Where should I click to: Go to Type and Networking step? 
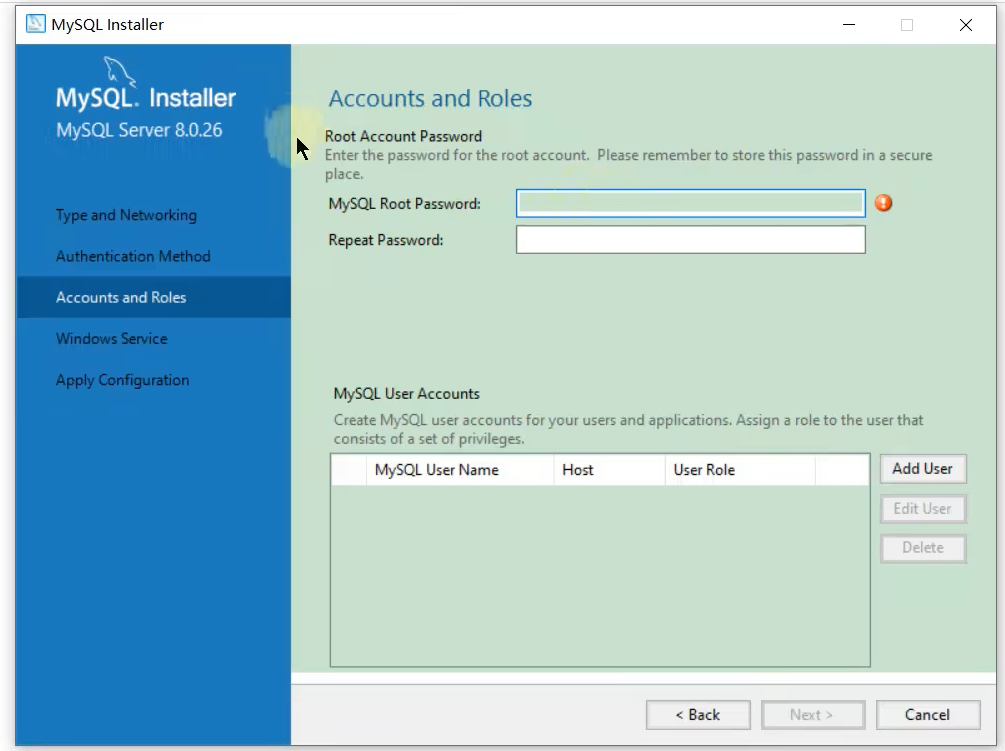point(126,215)
